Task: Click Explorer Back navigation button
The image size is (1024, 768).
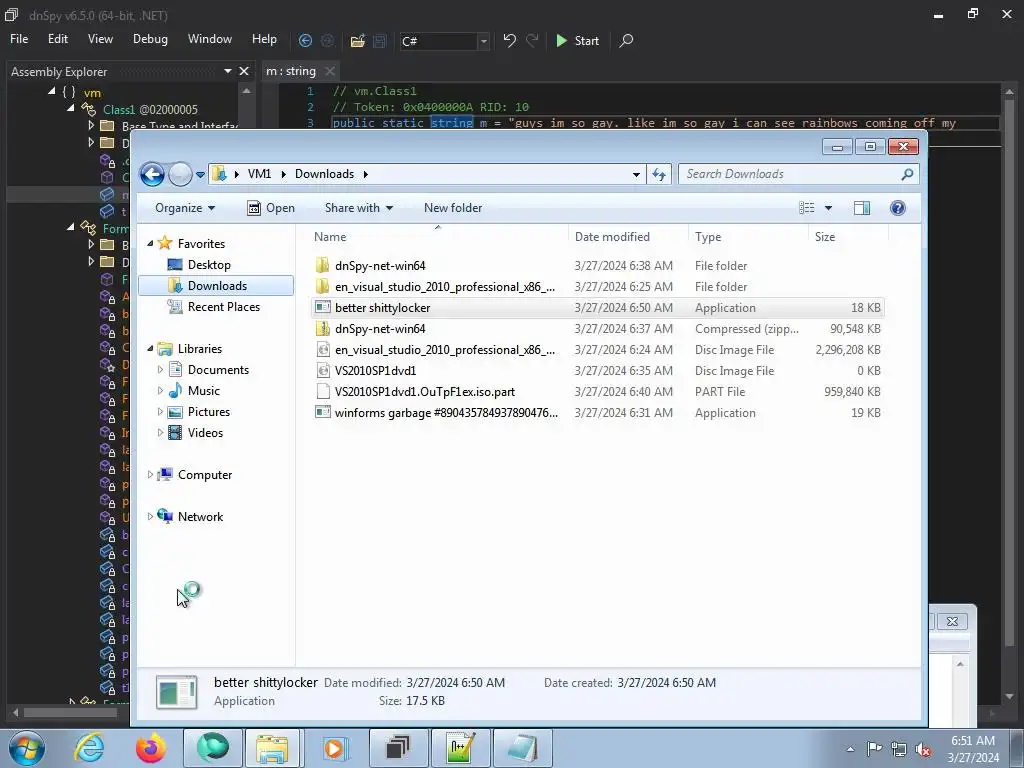Action: point(152,174)
